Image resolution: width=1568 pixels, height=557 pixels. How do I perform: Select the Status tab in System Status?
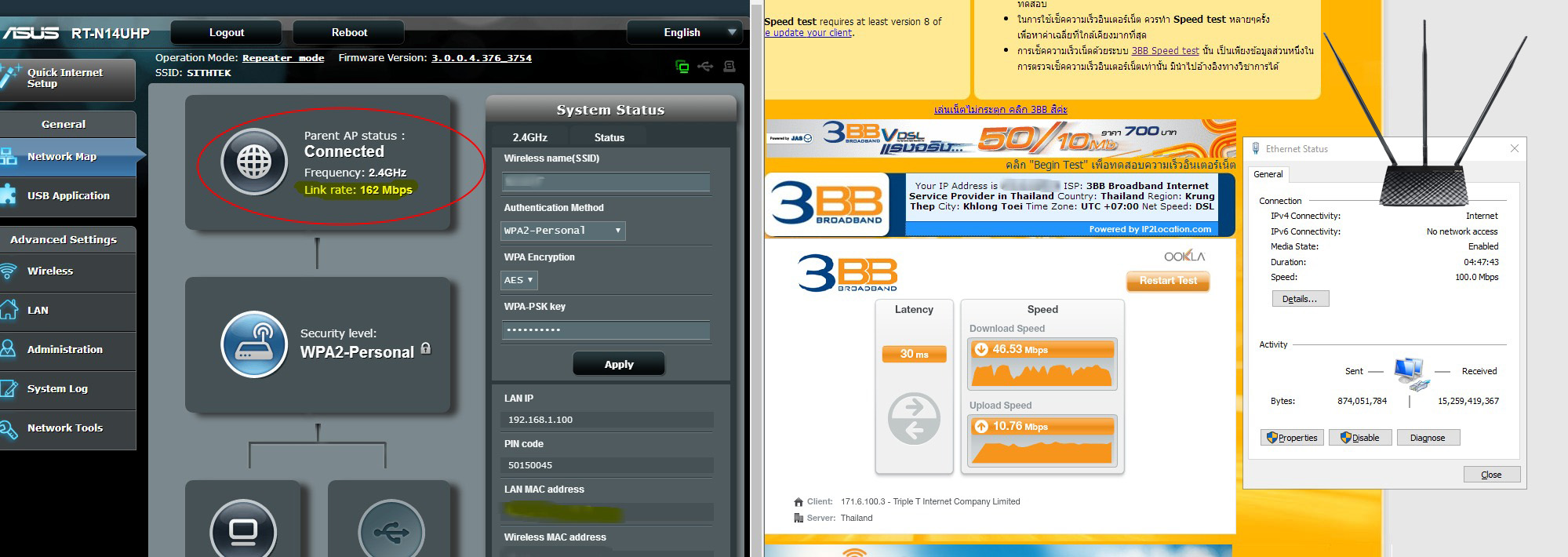tap(609, 137)
